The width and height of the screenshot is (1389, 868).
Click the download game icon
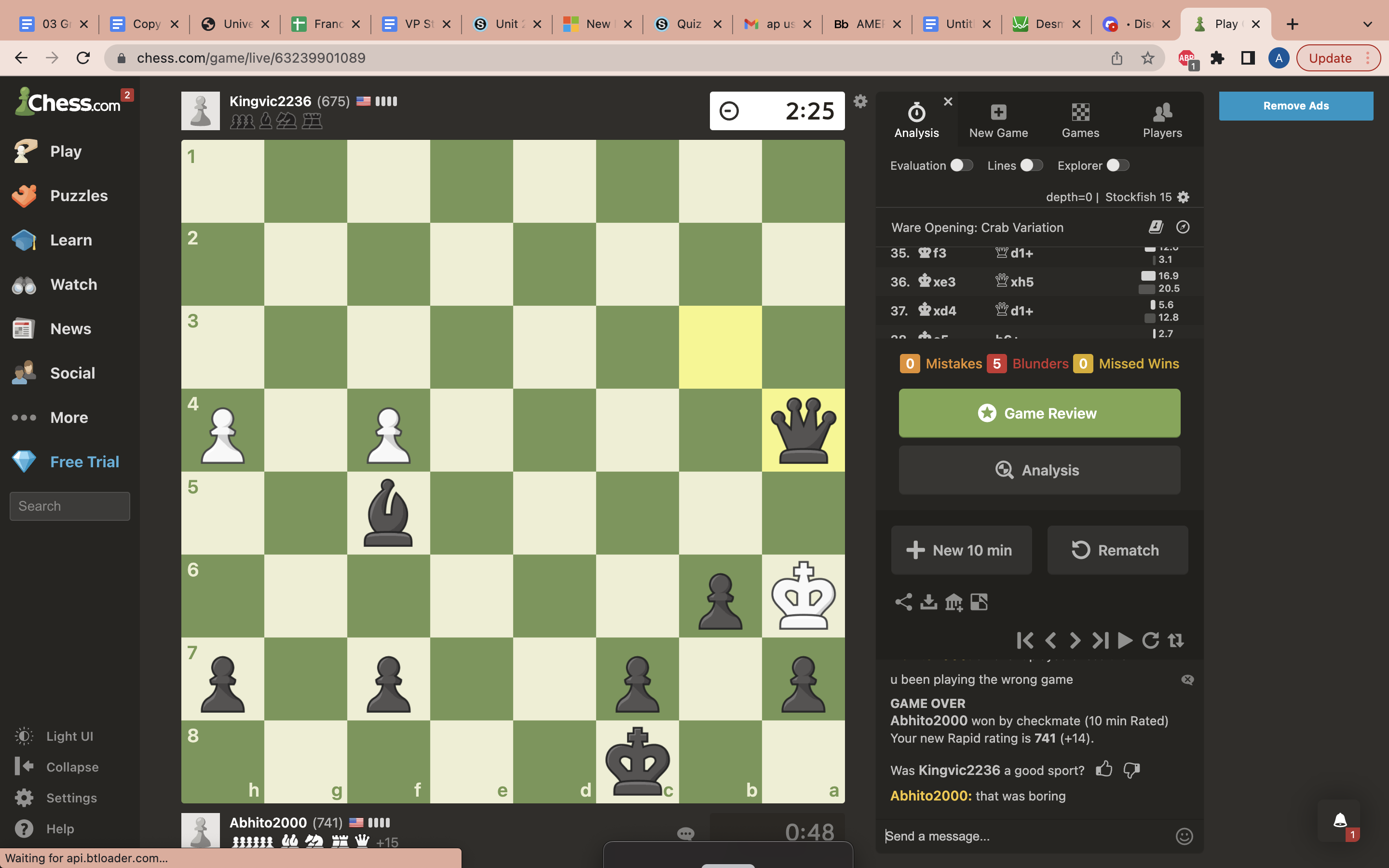928,602
